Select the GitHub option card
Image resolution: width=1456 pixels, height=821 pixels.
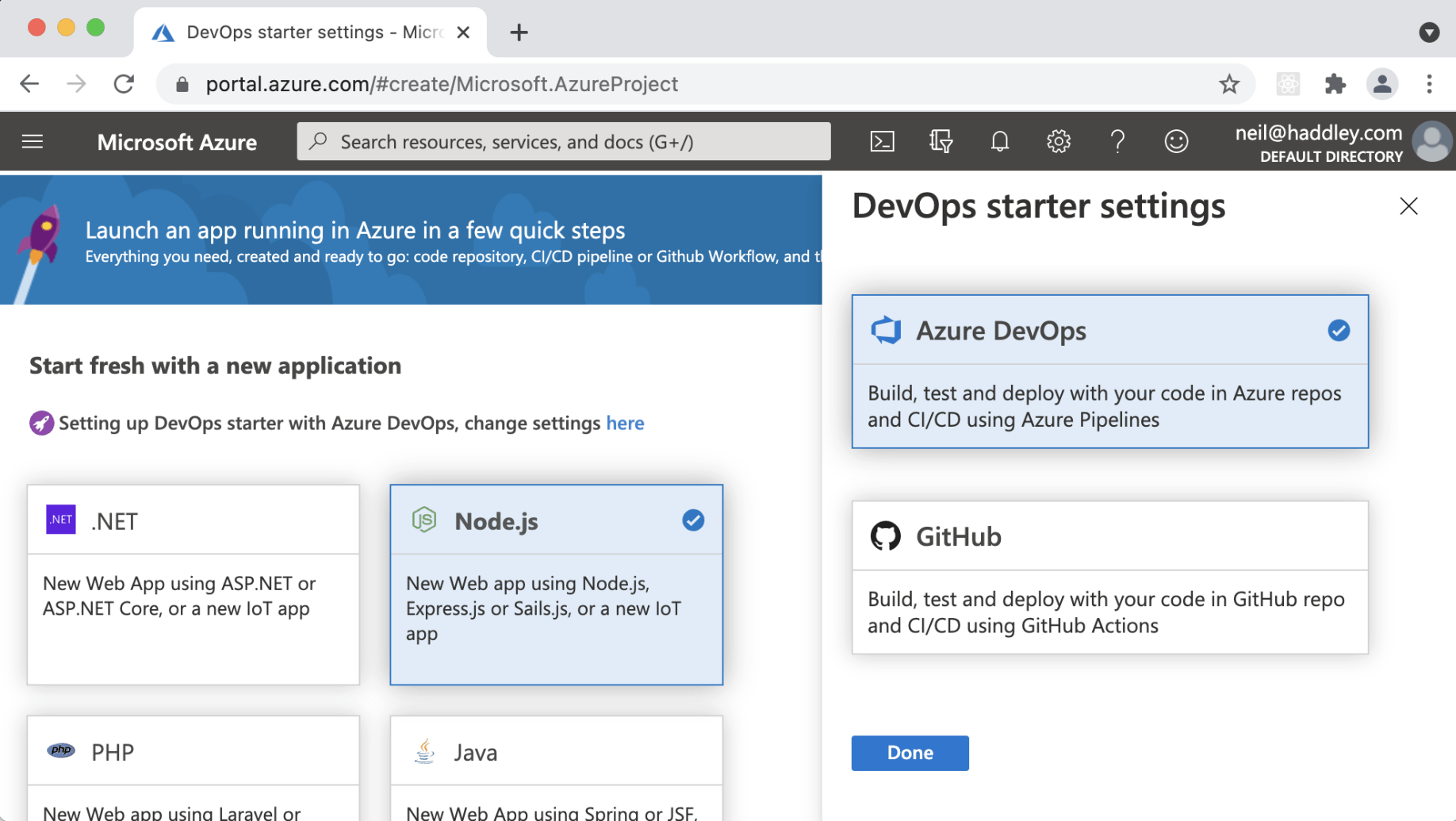point(1109,577)
